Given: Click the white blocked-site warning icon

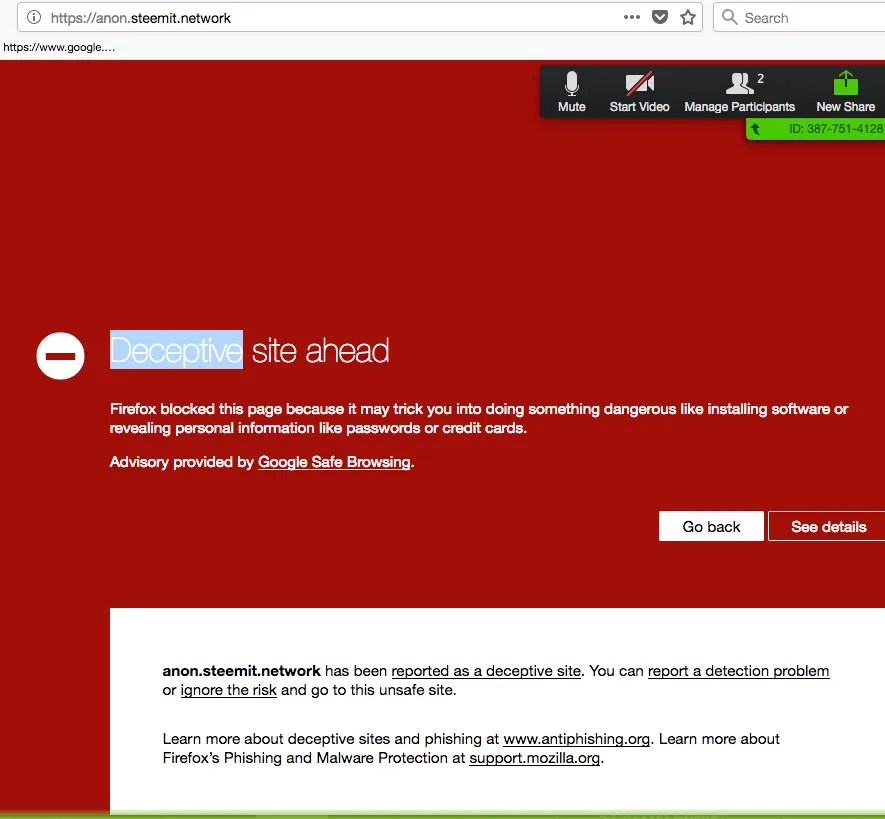Looking at the screenshot, I should pos(60,356).
